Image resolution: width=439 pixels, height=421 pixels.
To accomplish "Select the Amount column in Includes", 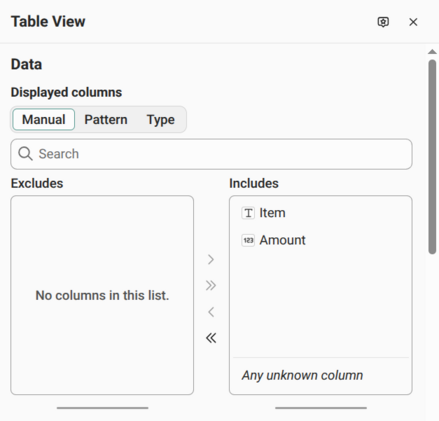I will tap(320, 240).
